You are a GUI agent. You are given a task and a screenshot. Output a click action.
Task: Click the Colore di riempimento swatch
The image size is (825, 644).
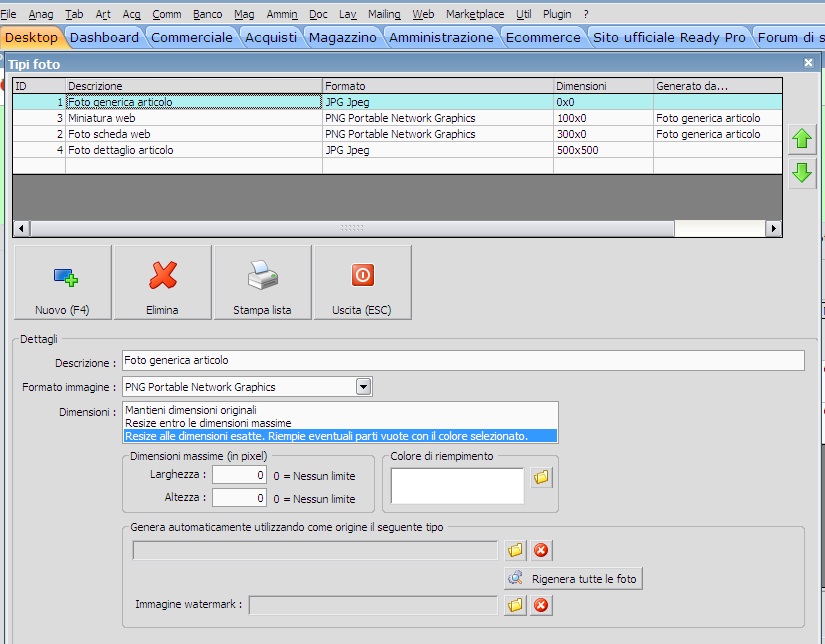(x=457, y=485)
